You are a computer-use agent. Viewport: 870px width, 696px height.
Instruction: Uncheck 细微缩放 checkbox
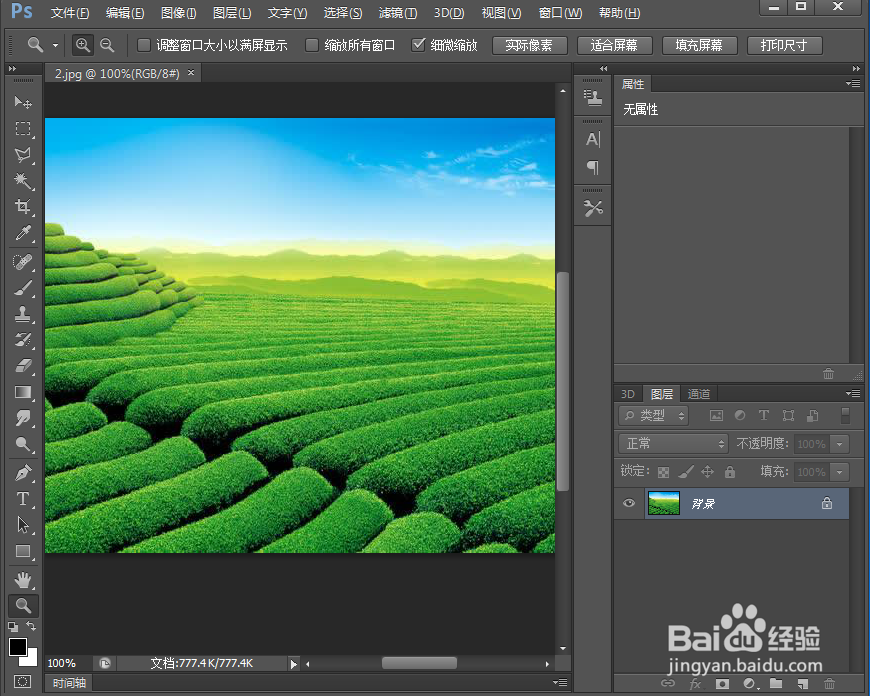click(x=418, y=44)
